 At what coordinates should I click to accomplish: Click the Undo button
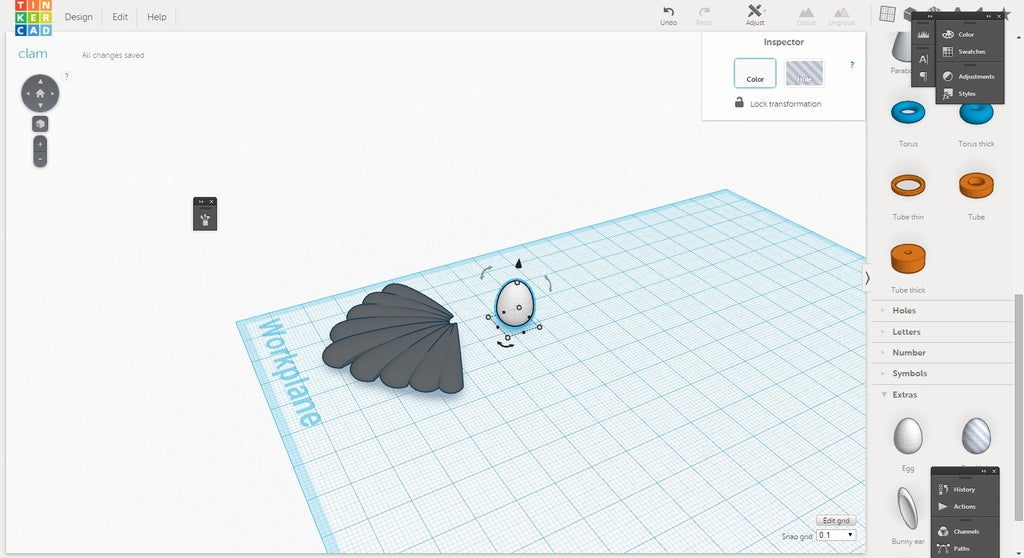coord(668,16)
